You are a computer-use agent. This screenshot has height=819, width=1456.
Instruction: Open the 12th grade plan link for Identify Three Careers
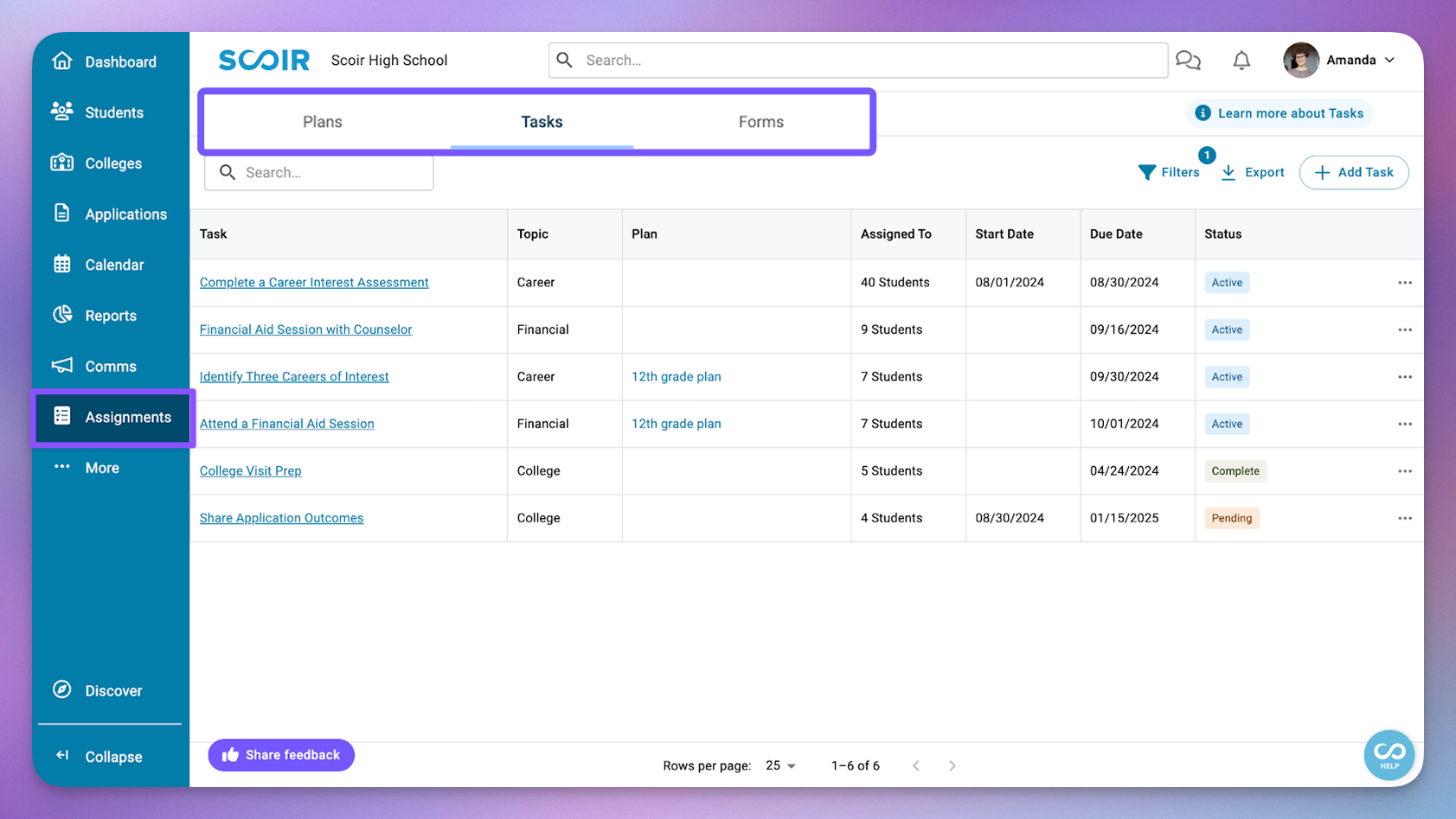pos(676,377)
